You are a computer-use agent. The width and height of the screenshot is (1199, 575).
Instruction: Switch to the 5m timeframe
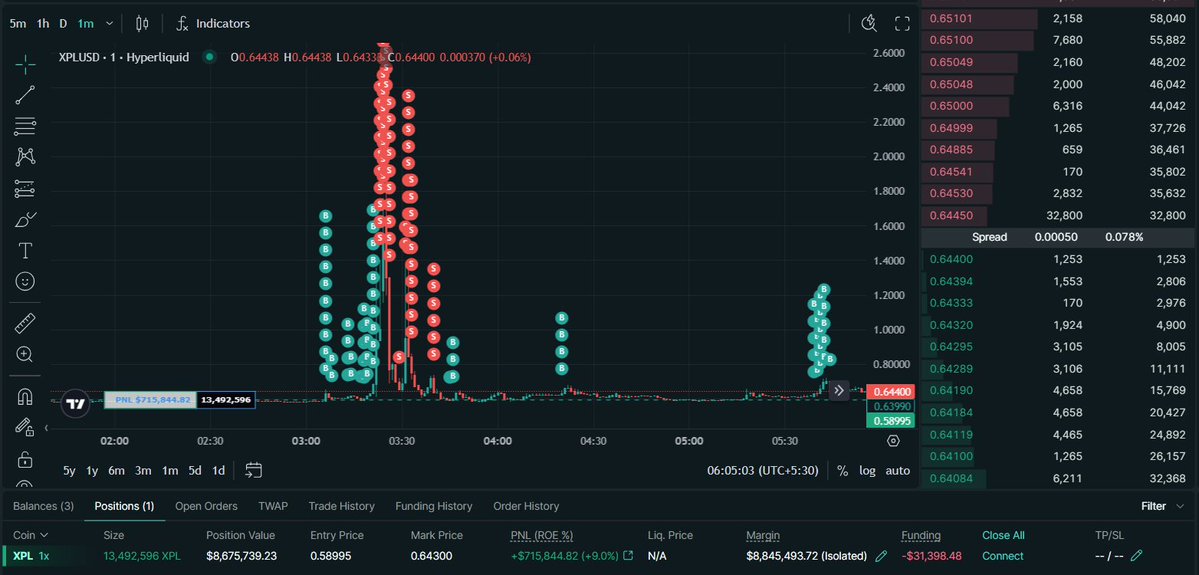(18, 24)
